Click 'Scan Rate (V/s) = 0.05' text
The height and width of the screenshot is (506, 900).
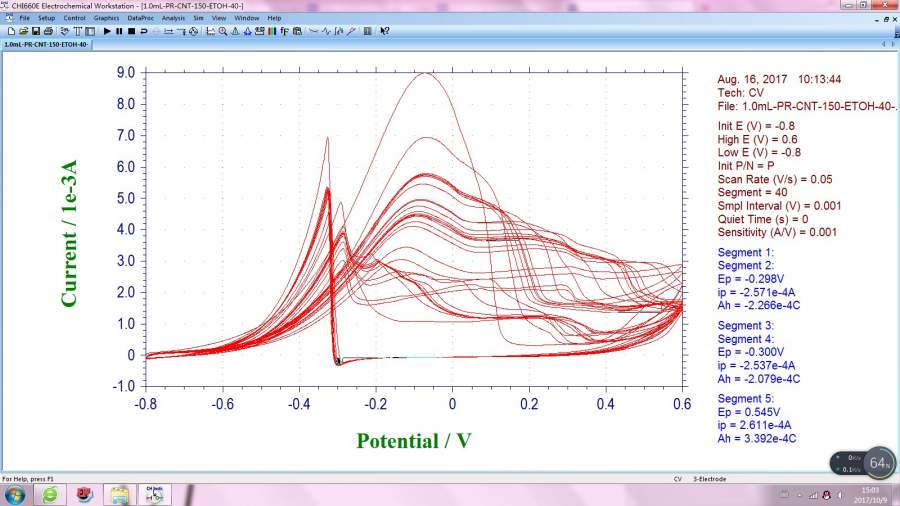click(x=775, y=179)
